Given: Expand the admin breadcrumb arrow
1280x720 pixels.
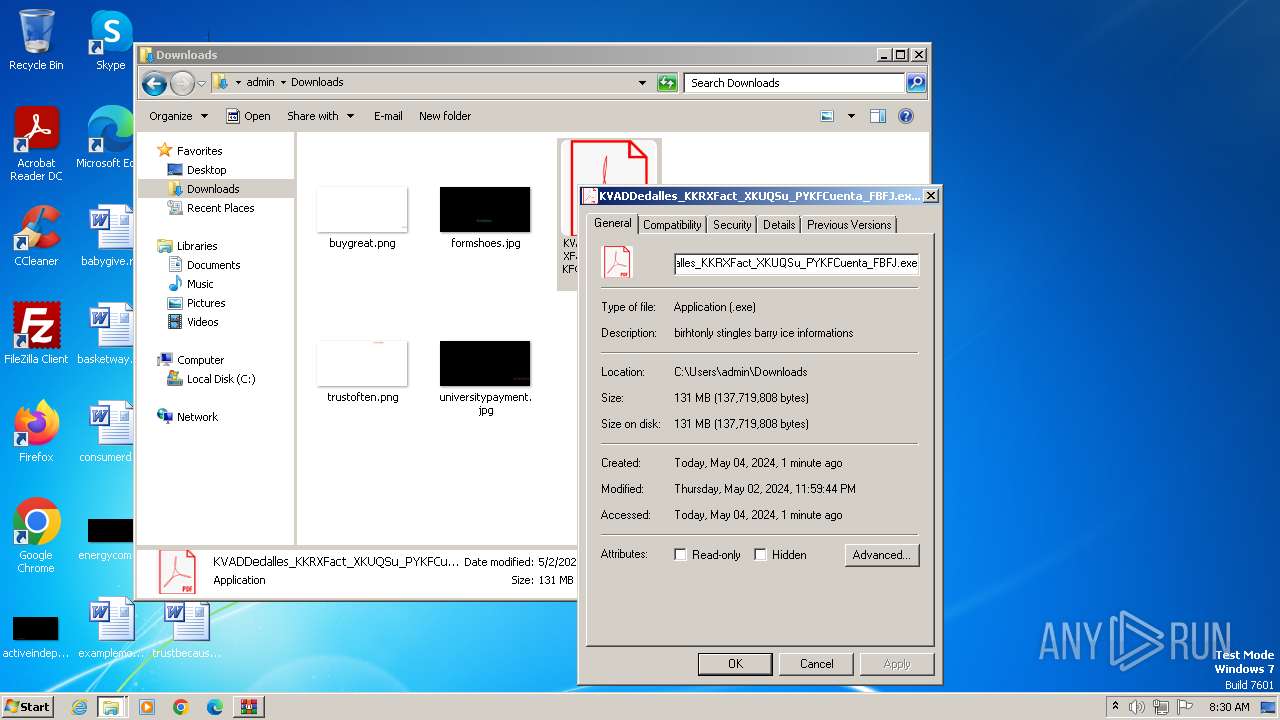Looking at the screenshot, I should [283, 83].
